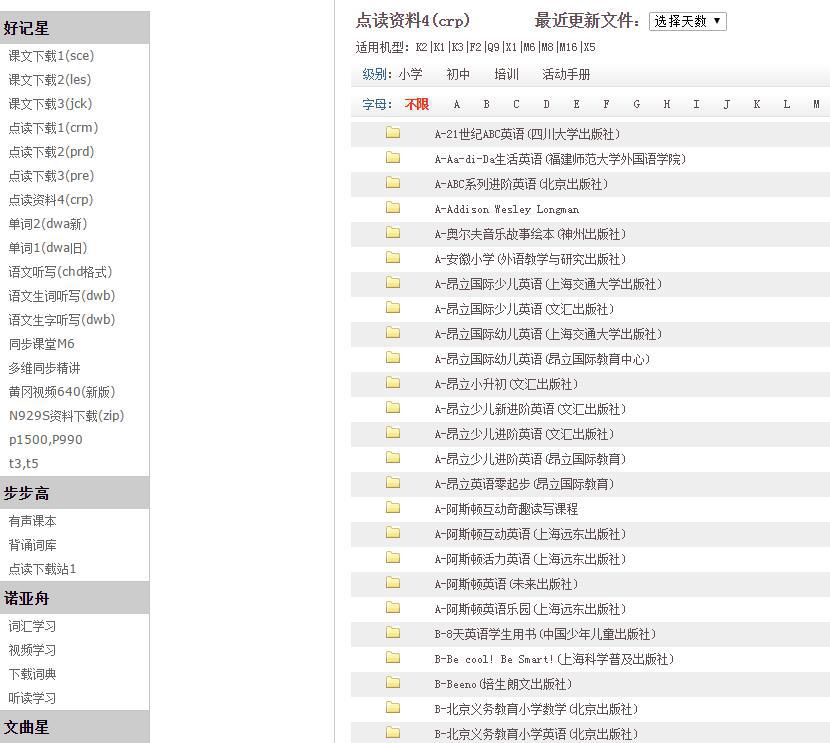Click folder icon for A-阿斯顿活力英语
Screen dimensions: 830x743
393,558
